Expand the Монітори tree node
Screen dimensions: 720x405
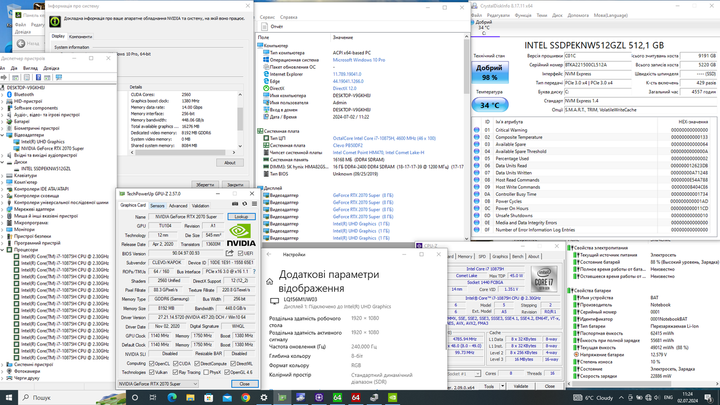3,230
